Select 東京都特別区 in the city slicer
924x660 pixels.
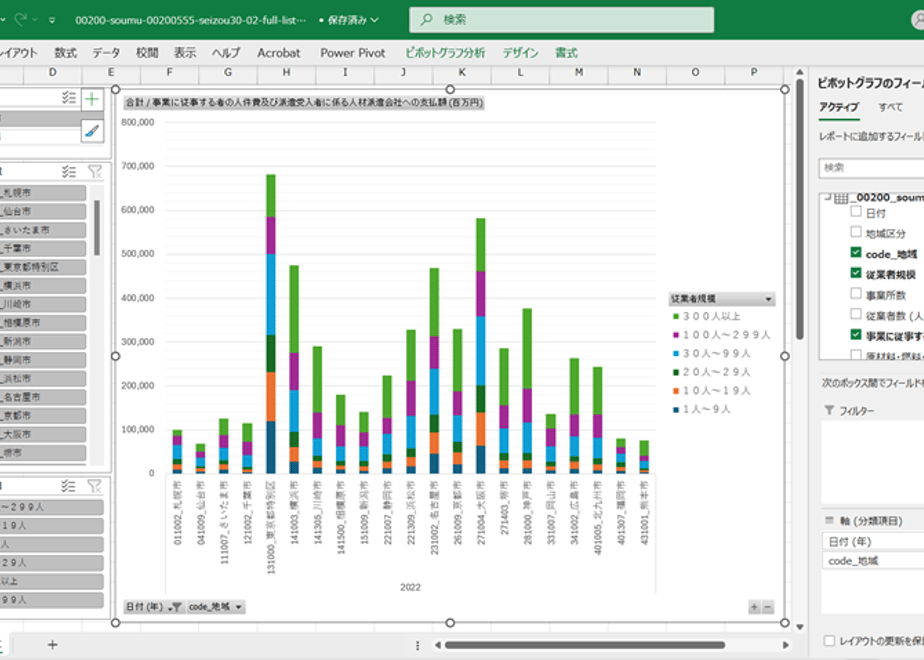point(42,267)
